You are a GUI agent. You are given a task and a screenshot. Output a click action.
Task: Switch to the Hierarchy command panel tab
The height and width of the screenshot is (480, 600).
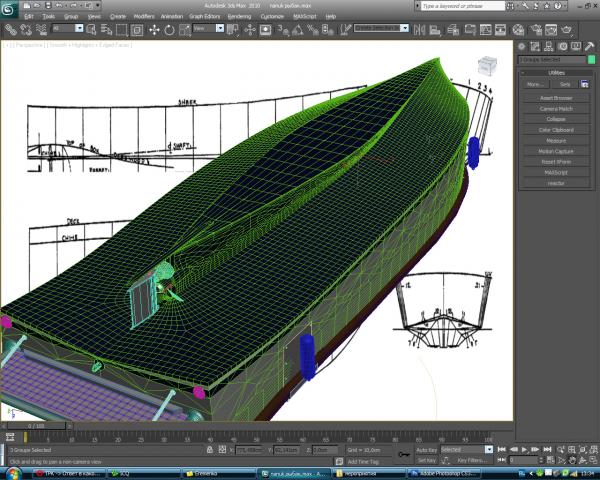coord(548,47)
